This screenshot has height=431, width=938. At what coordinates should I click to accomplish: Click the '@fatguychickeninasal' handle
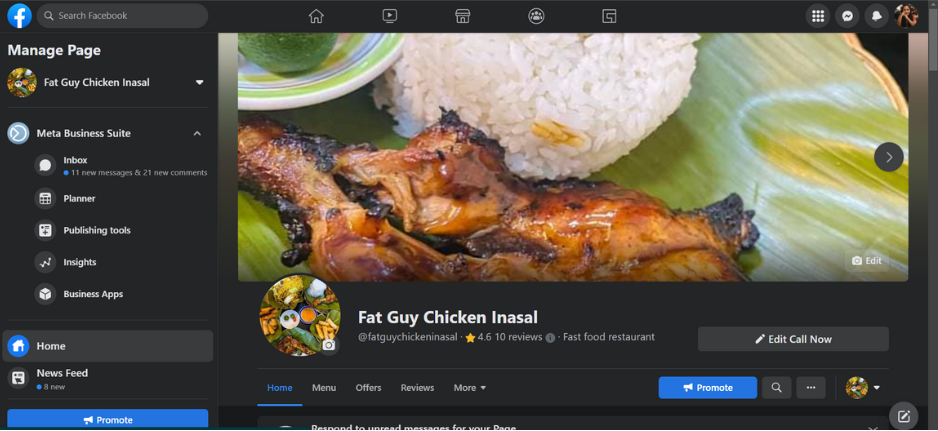[407, 337]
